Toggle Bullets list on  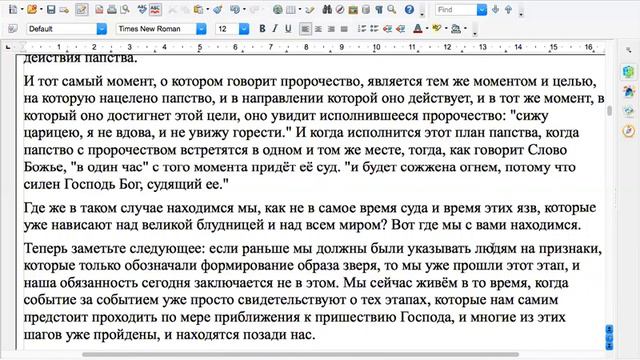tap(374, 29)
